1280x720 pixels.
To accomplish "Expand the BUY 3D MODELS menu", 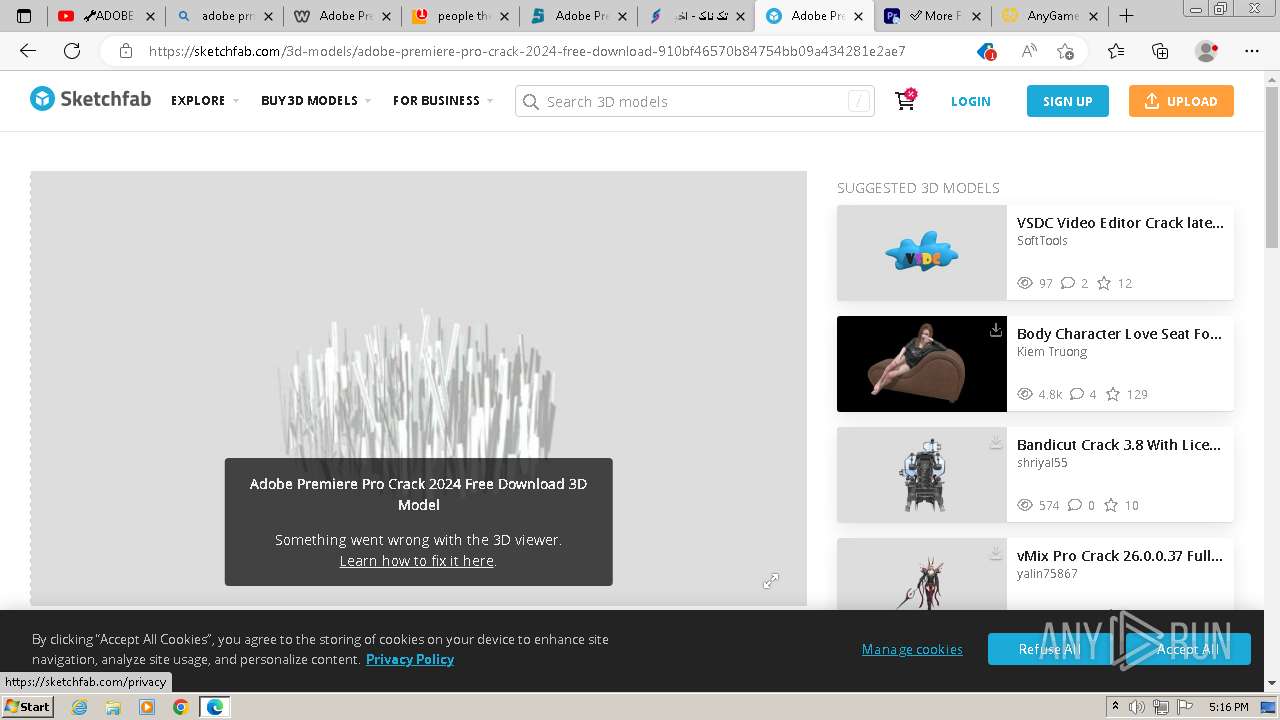I will [x=316, y=101].
